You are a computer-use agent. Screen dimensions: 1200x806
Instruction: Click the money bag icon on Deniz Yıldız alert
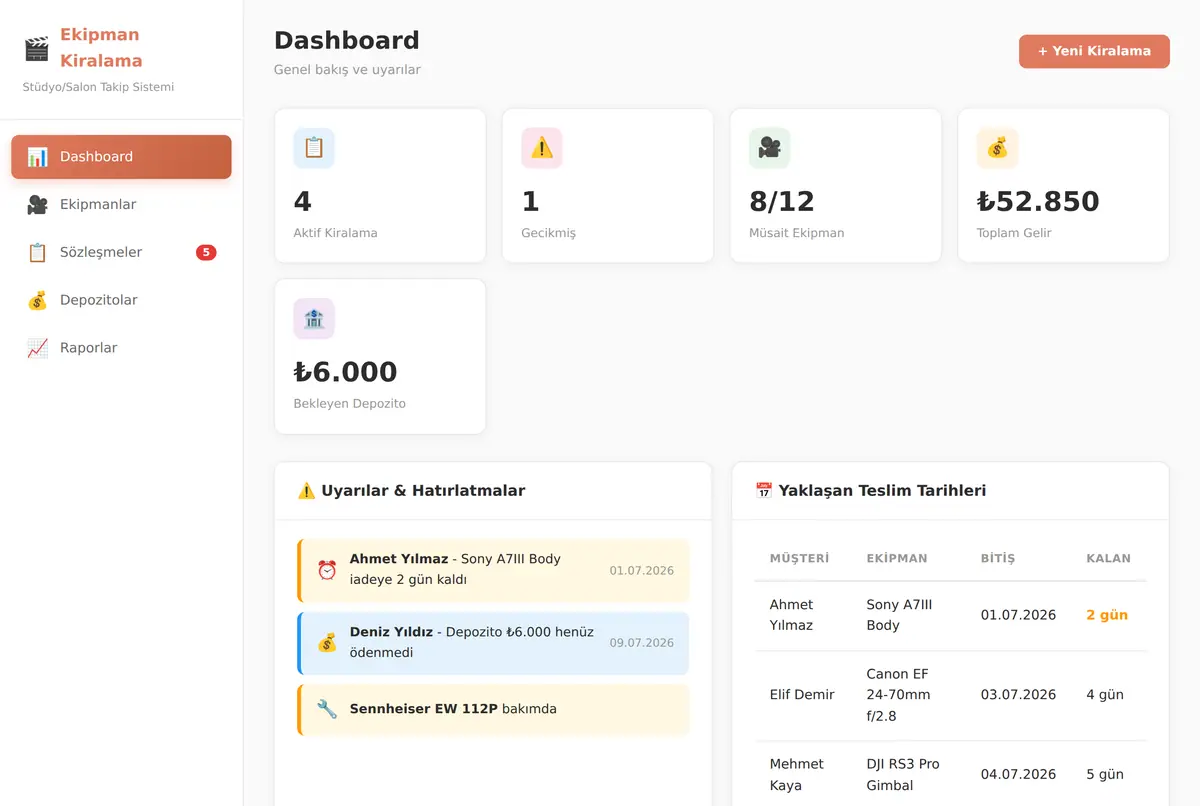[327, 643]
